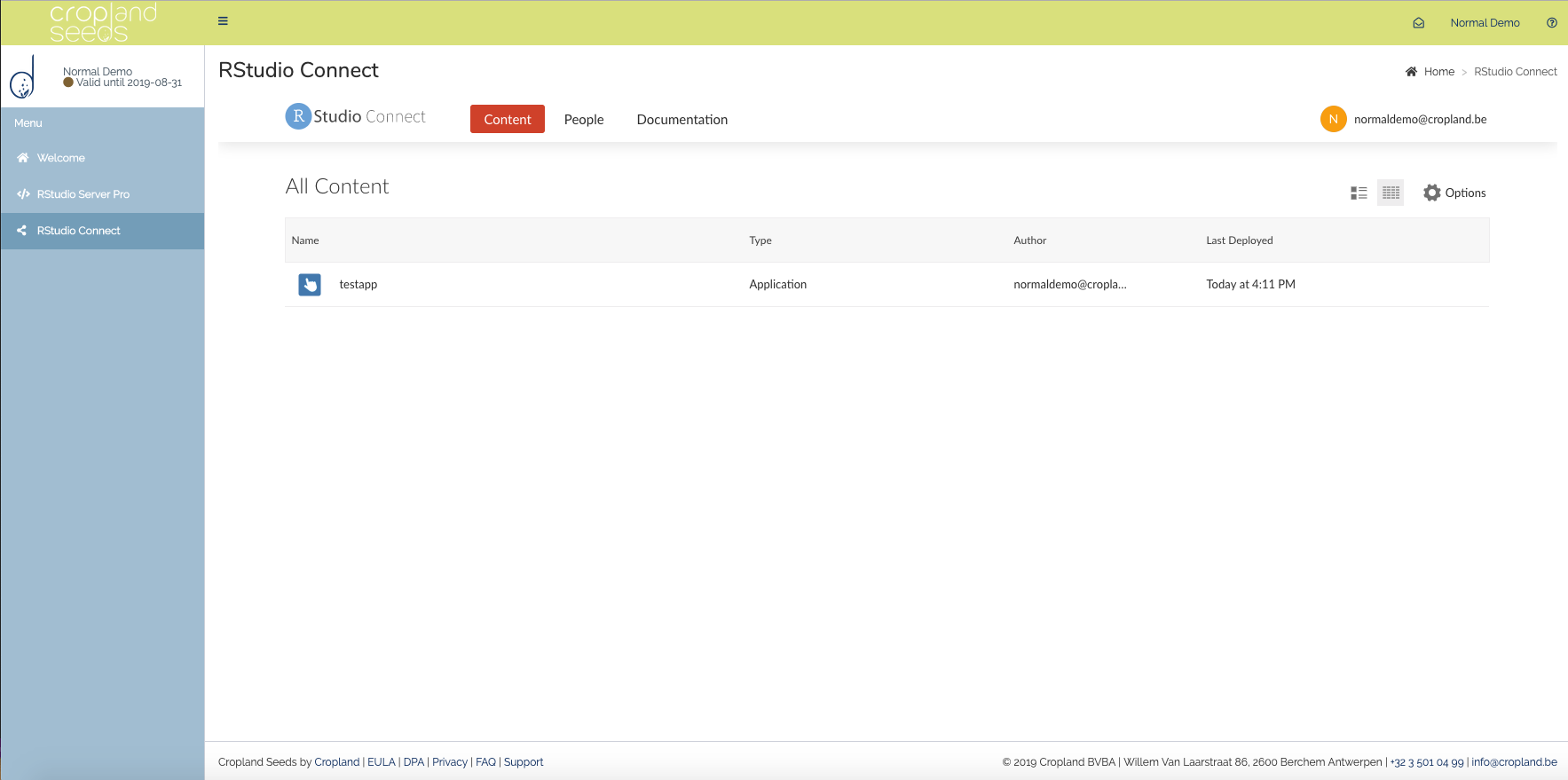Open the FAQ footer link
Viewport: 1568px width, 780px height.
tap(485, 762)
